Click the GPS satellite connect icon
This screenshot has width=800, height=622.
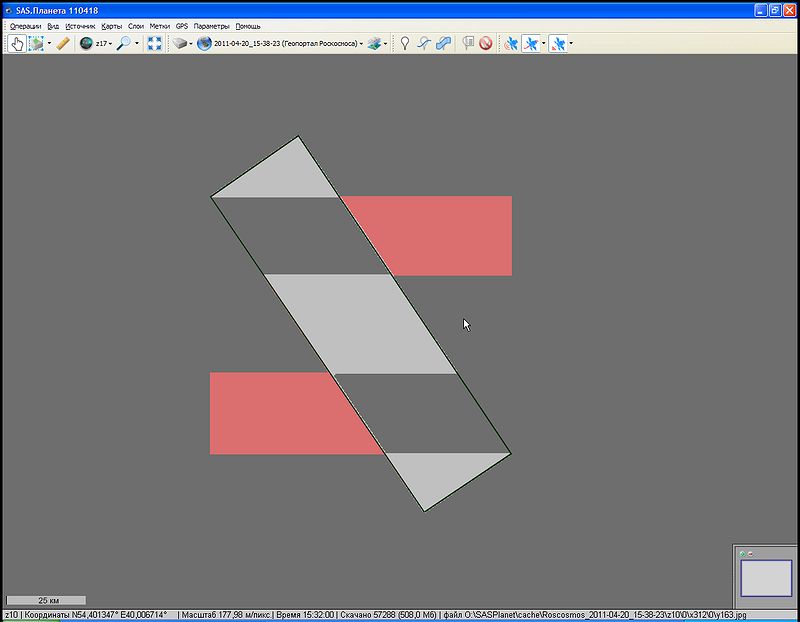click(511, 44)
